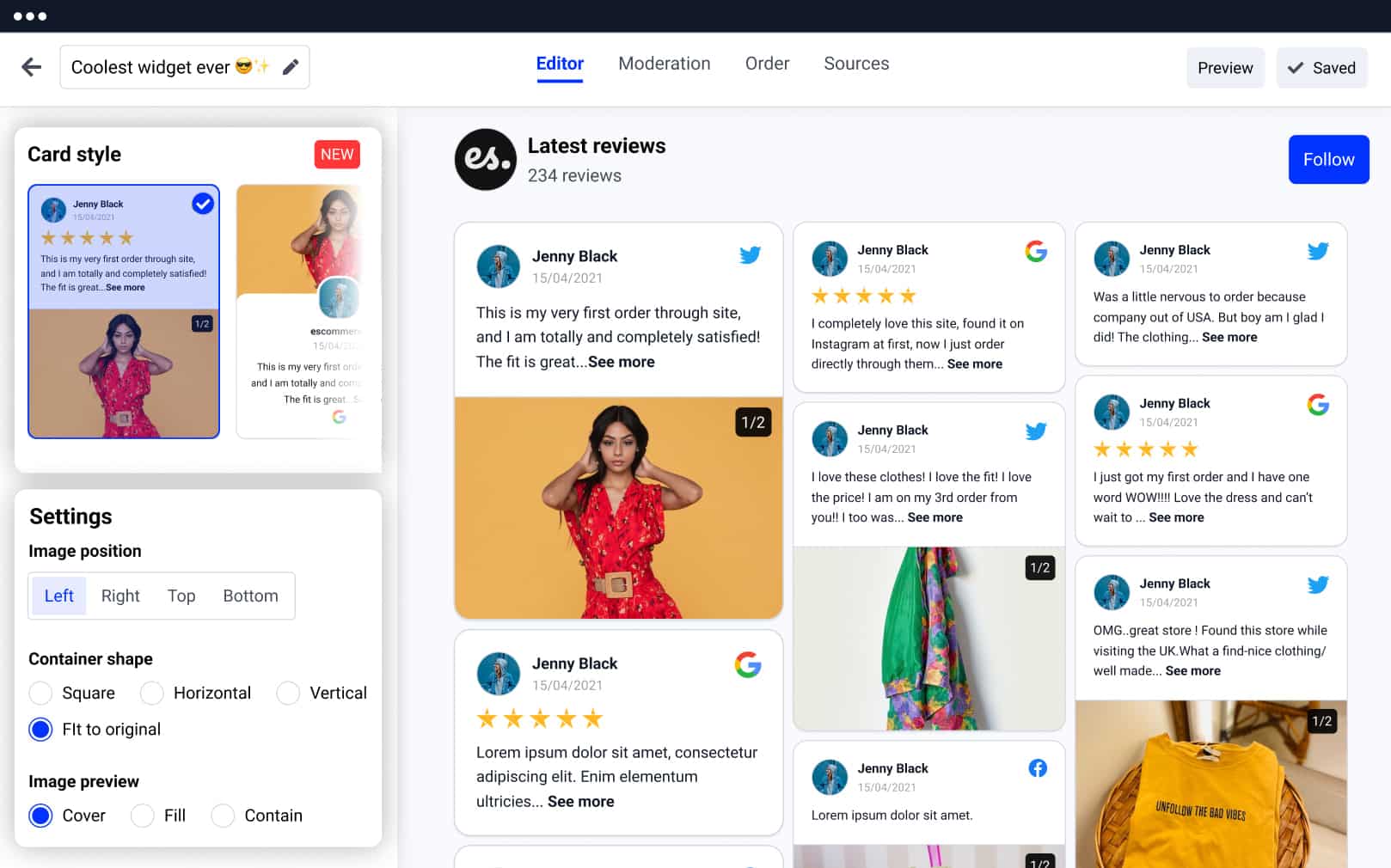
Task: Open See more on 'love these clothes' review
Action: pos(934,517)
